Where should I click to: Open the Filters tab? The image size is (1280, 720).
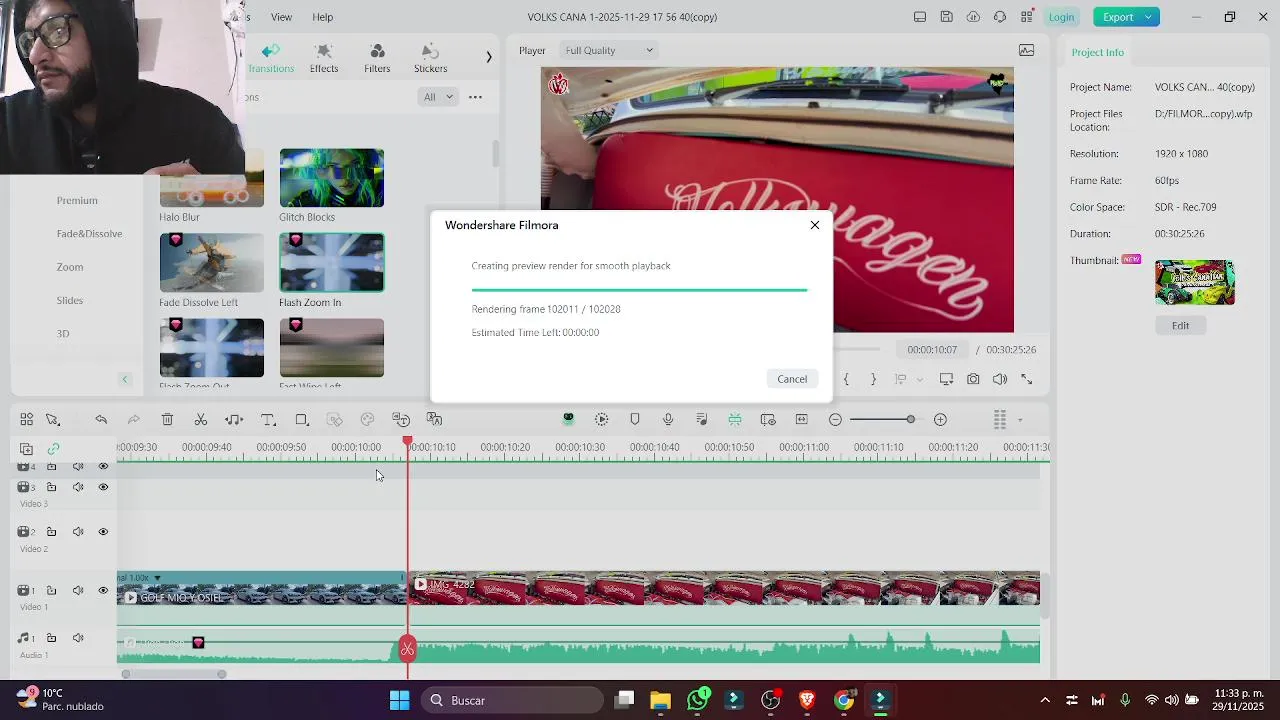[377, 59]
